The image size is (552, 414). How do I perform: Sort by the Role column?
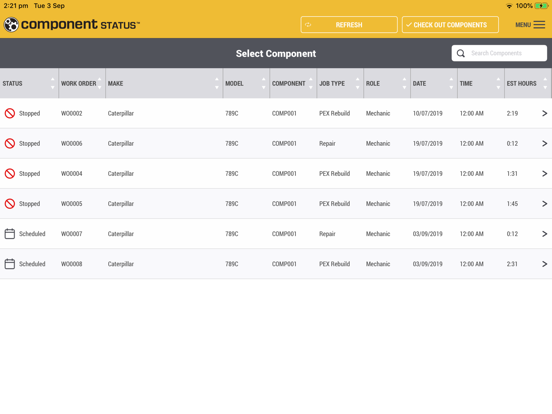(x=387, y=83)
